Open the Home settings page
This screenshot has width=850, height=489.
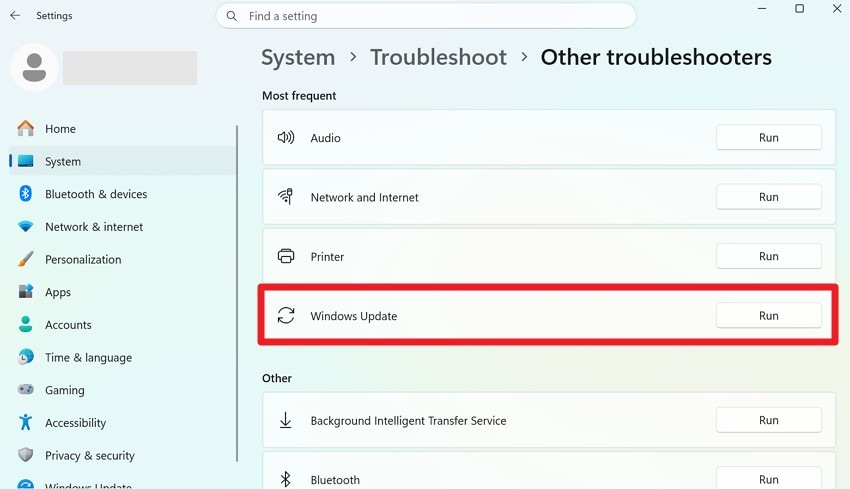tap(123, 128)
